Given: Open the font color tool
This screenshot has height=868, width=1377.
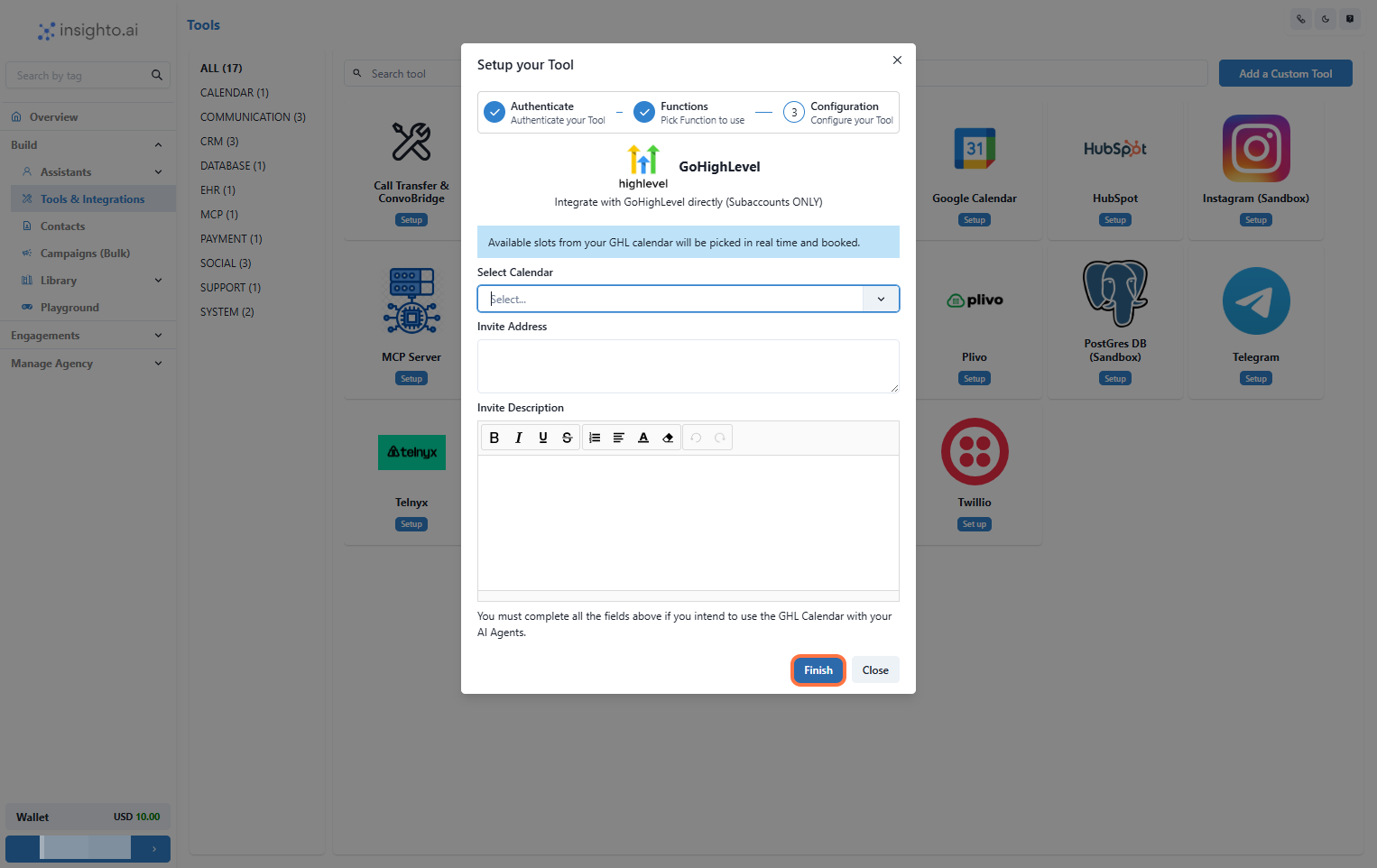Looking at the screenshot, I should point(643,438).
